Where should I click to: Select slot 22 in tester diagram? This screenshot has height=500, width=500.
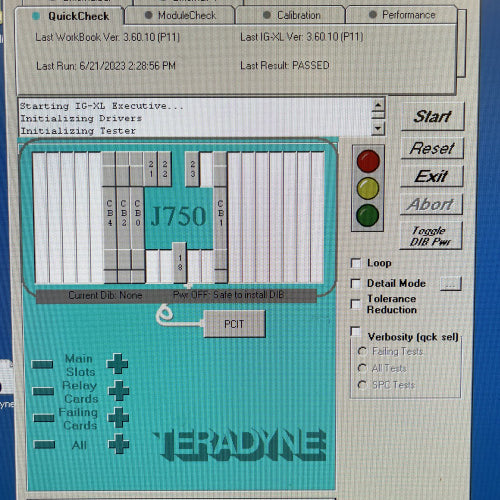[165, 169]
